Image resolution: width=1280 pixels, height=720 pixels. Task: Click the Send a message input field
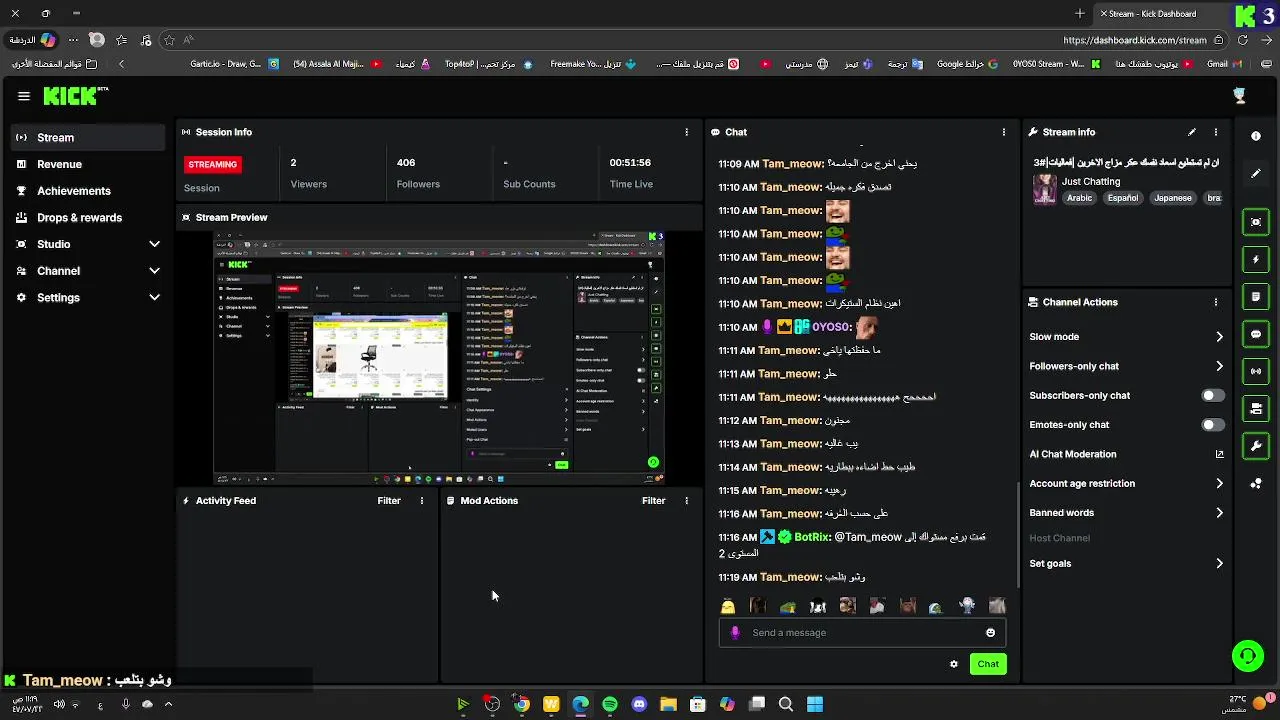[x=862, y=633]
